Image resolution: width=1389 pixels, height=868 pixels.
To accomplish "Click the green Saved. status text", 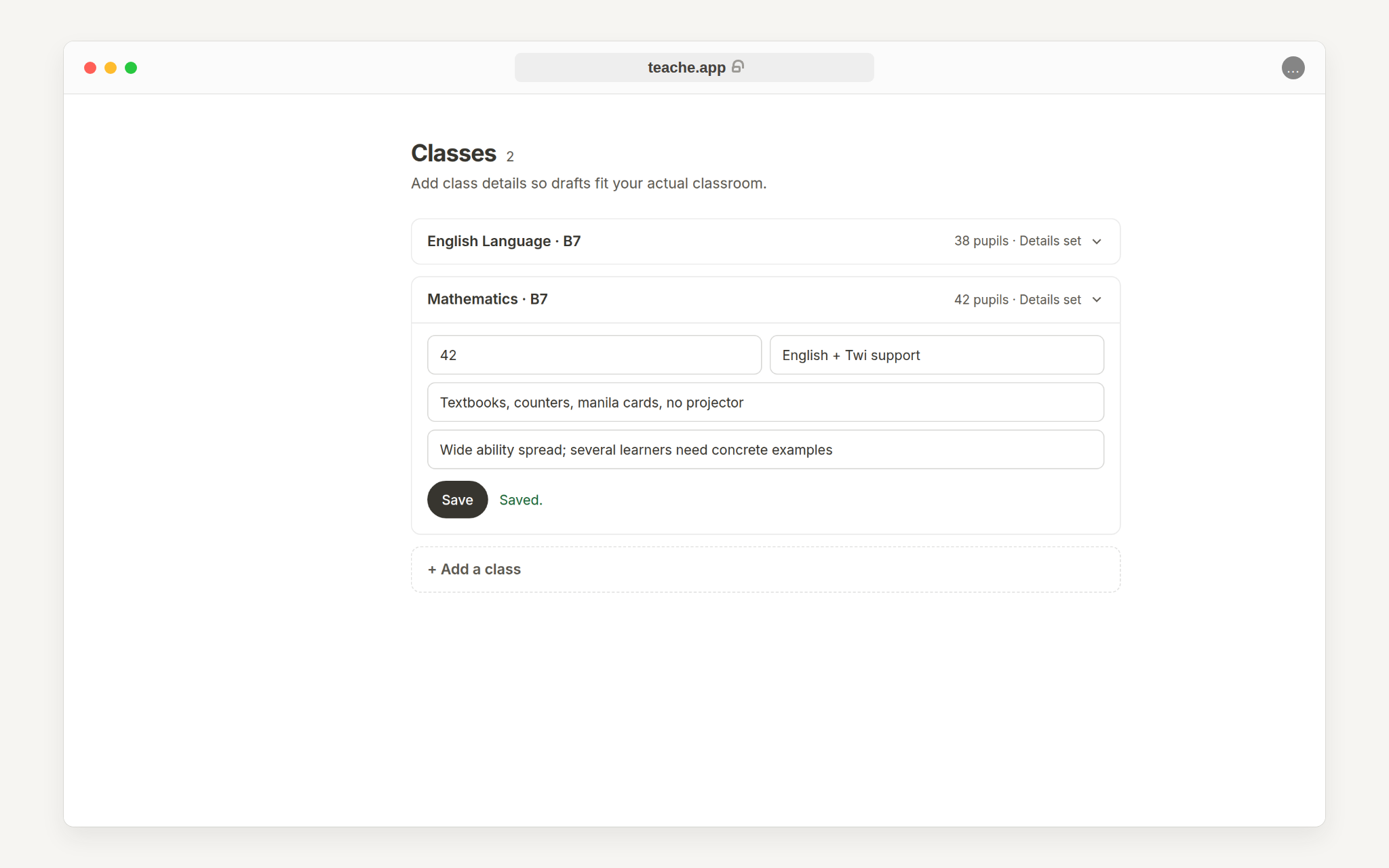I will [x=521, y=500].
